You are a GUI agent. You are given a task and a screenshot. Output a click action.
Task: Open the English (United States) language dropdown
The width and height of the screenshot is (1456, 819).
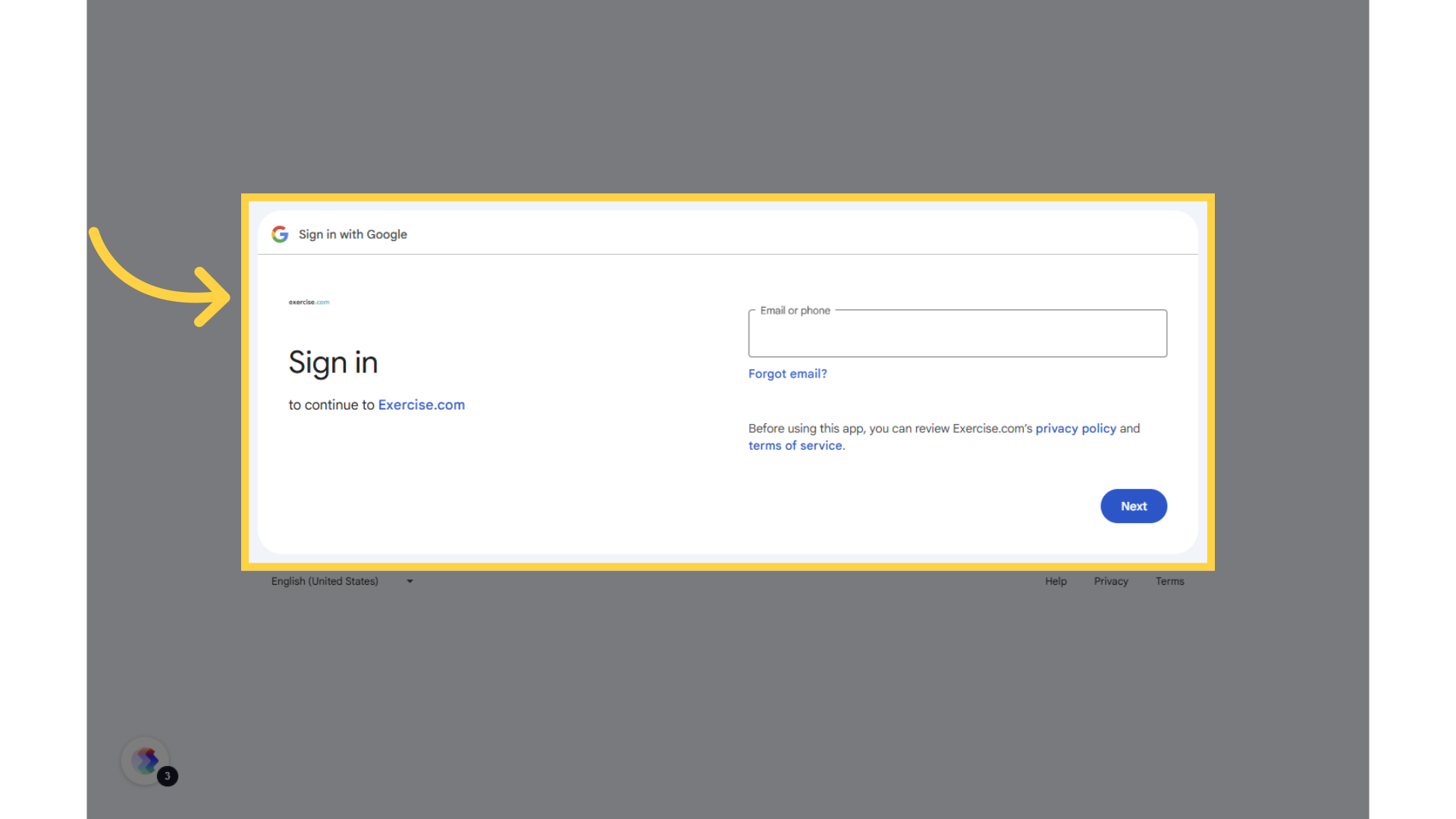pyautogui.click(x=342, y=582)
